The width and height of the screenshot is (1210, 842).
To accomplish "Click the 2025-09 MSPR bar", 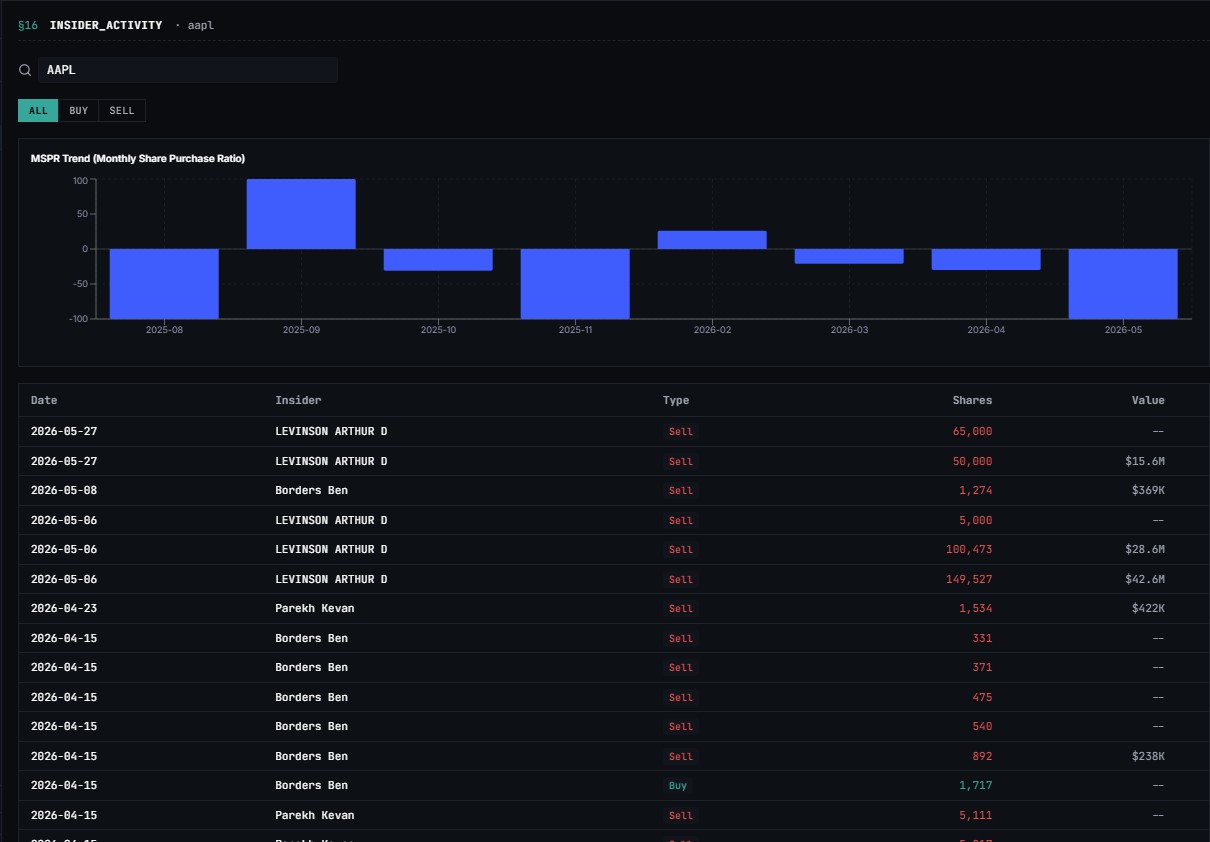I will 301,214.
